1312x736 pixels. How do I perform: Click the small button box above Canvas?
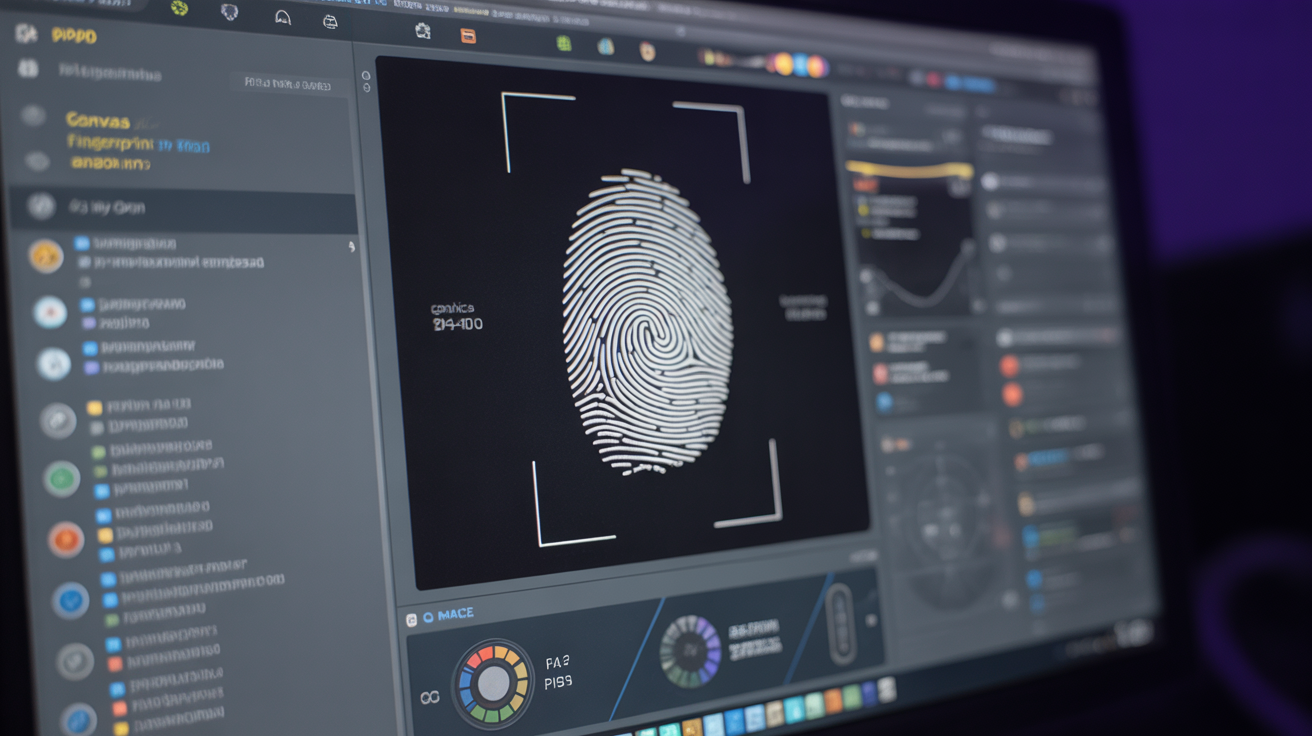pos(288,84)
